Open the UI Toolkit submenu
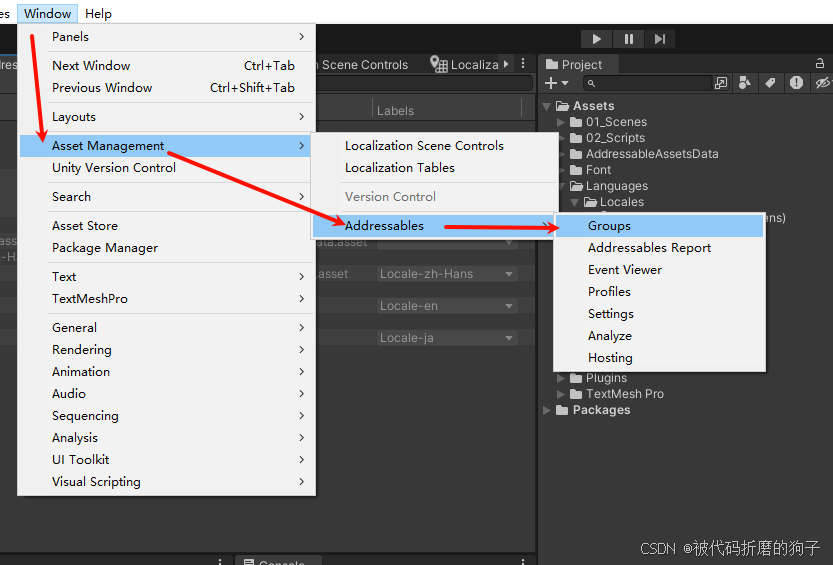 click(167, 460)
